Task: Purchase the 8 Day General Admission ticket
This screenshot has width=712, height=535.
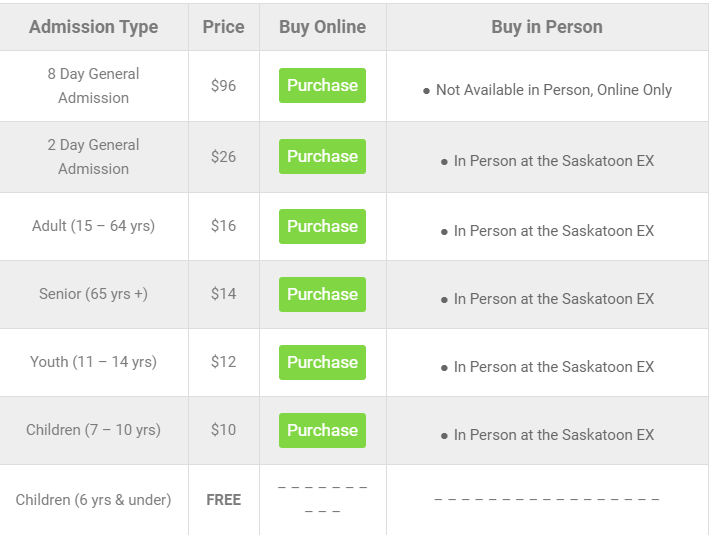Action: (x=322, y=86)
